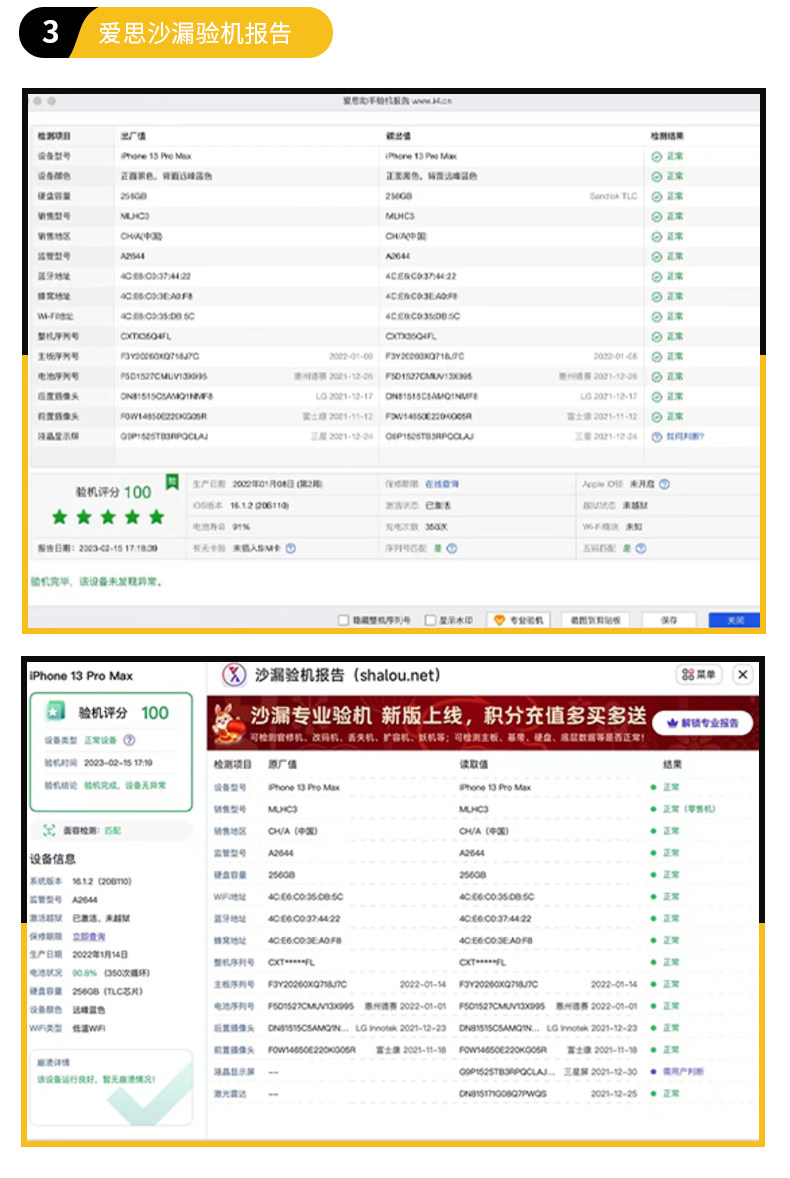Click the question icon before 如何判断?

coord(656,436)
